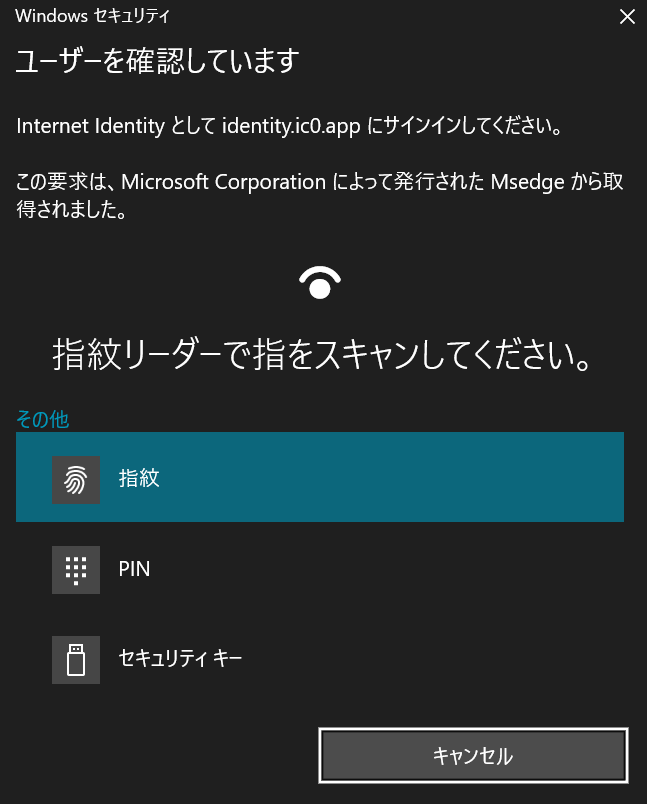Click the fingerprint sensor icon above scan prompt
The image size is (647, 804).
point(320,283)
